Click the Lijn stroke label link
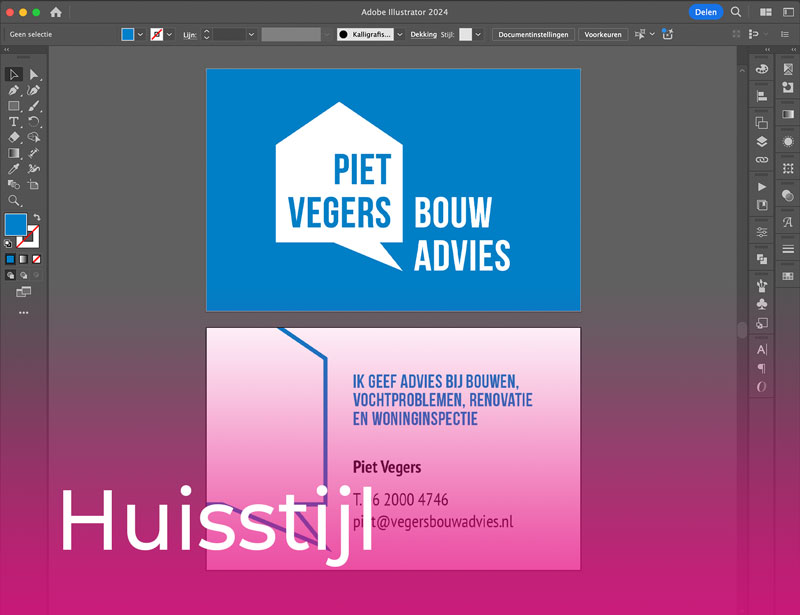Viewport: 800px width, 615px height. (x=190, y=35)
